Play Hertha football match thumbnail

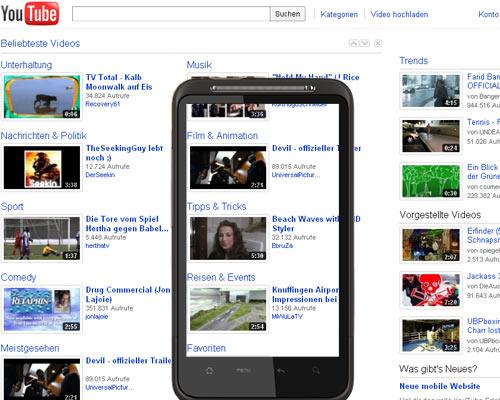42,238
